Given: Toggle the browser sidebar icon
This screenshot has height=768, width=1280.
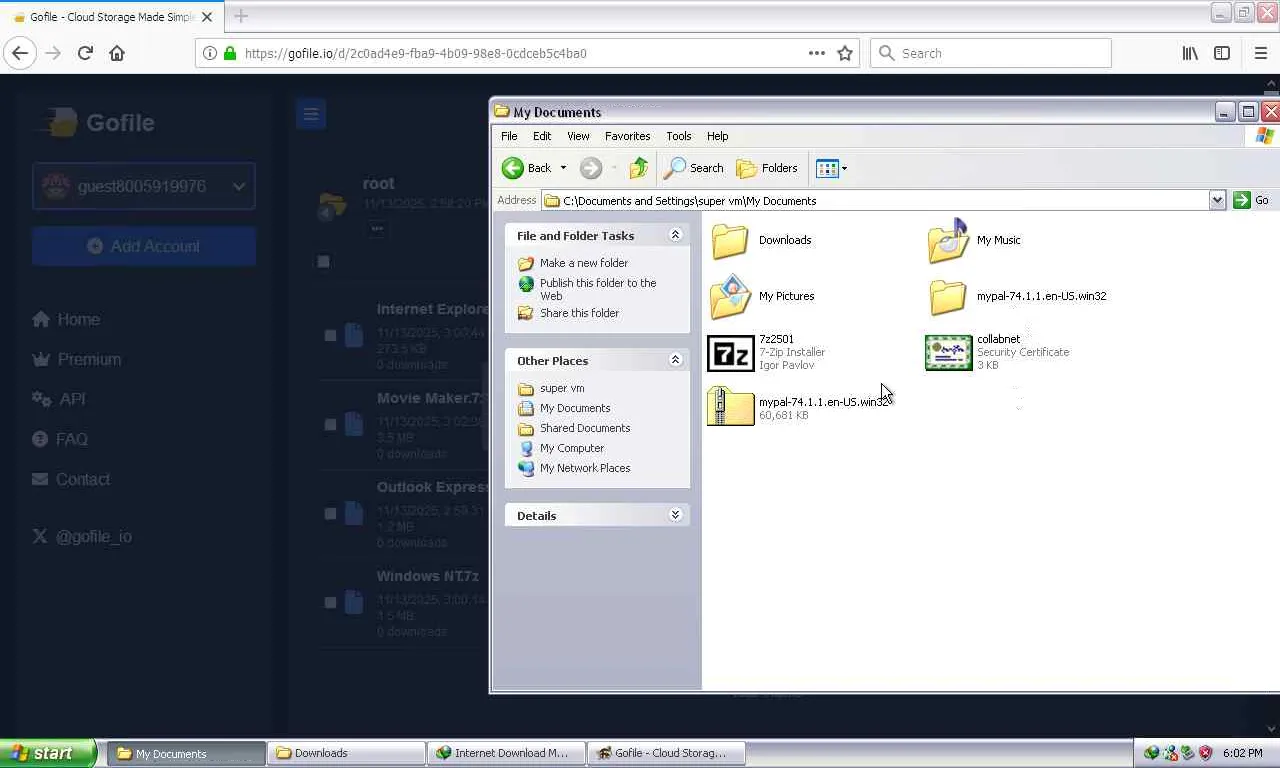Looking at the screenshot, I should pos(1222,53).
